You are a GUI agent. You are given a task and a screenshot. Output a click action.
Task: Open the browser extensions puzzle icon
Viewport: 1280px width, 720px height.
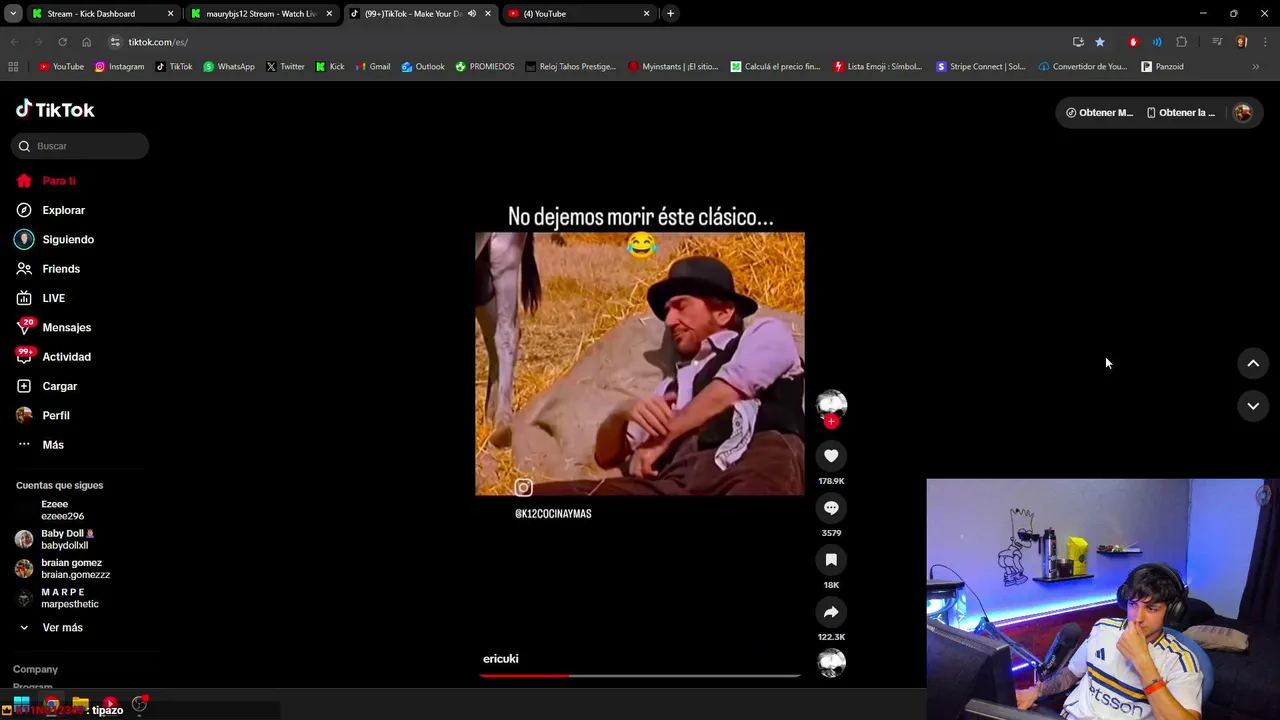(1181, 42)
